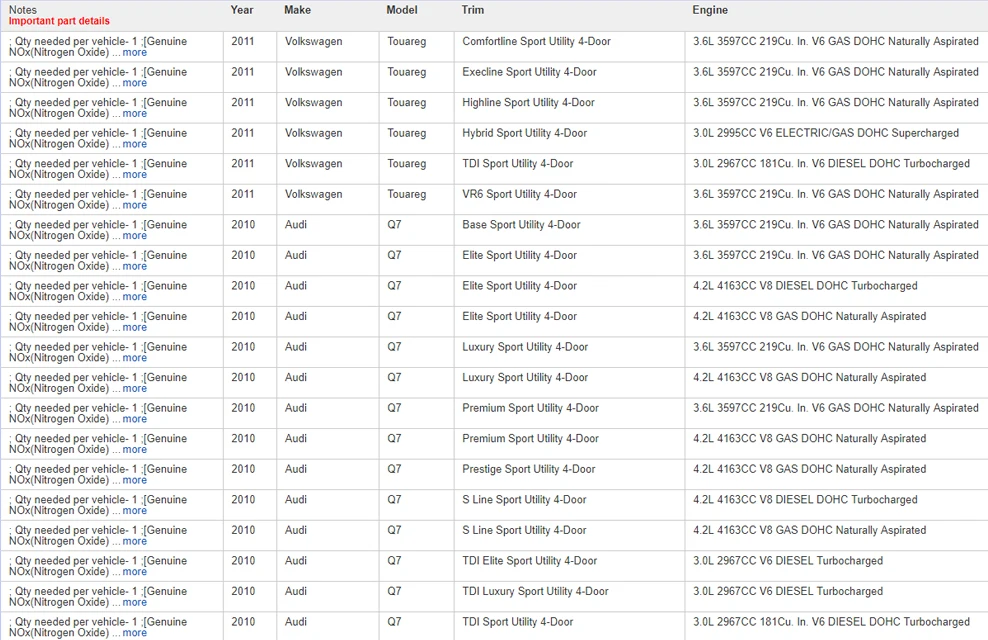
Task: Click the Notes column header
Action: coord(23,10)
